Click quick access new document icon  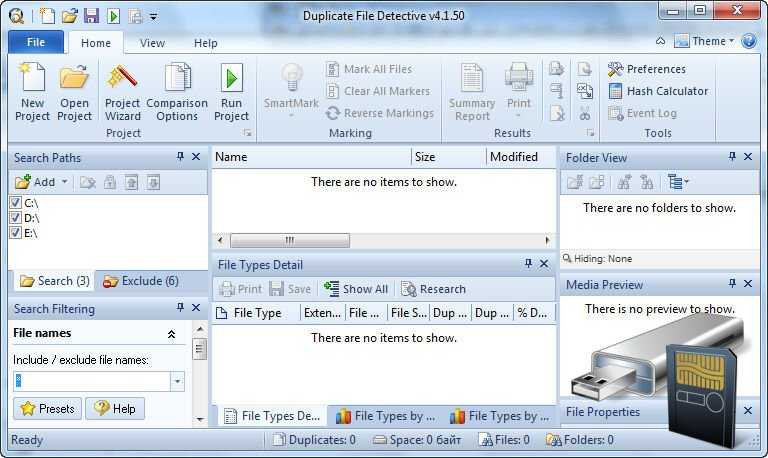tap(47, 16)
